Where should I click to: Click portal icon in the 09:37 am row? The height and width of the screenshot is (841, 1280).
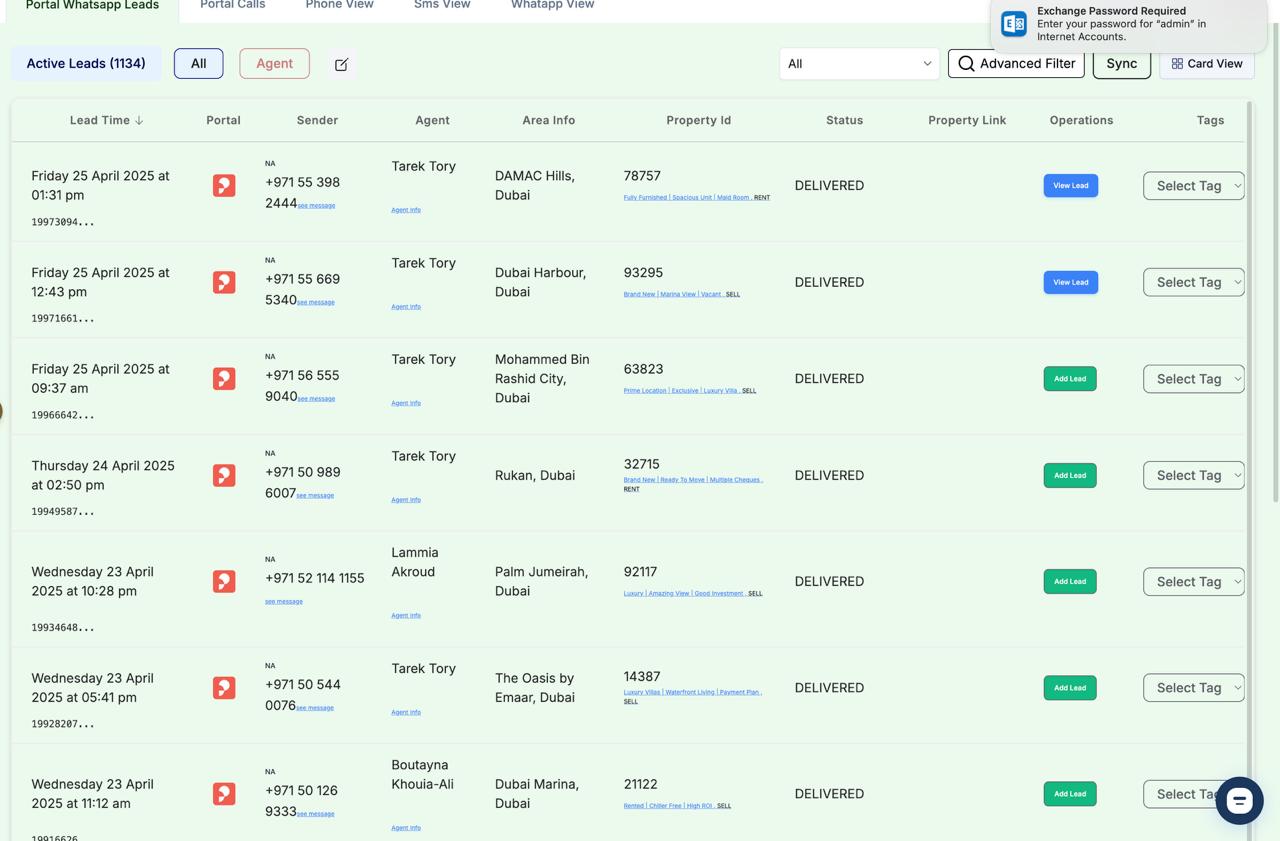[x=224, y=379]
